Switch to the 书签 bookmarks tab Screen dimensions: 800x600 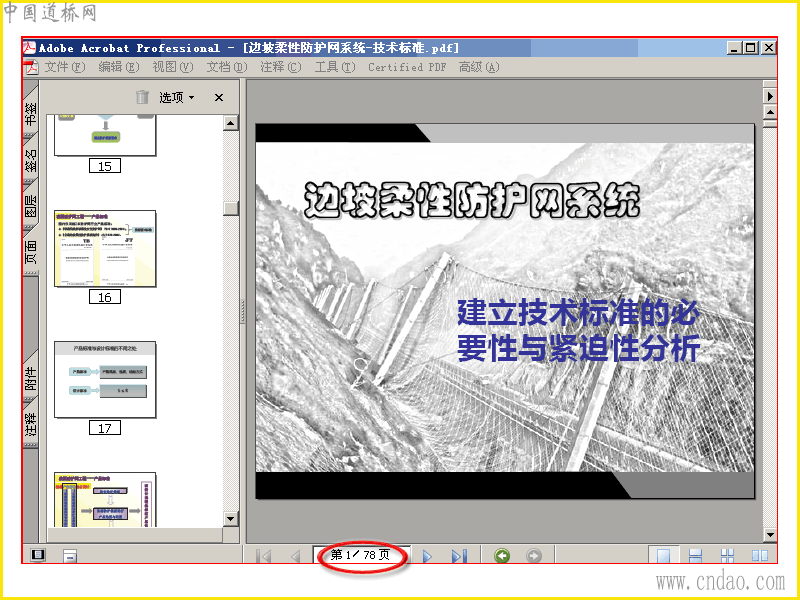pos(31,113)
